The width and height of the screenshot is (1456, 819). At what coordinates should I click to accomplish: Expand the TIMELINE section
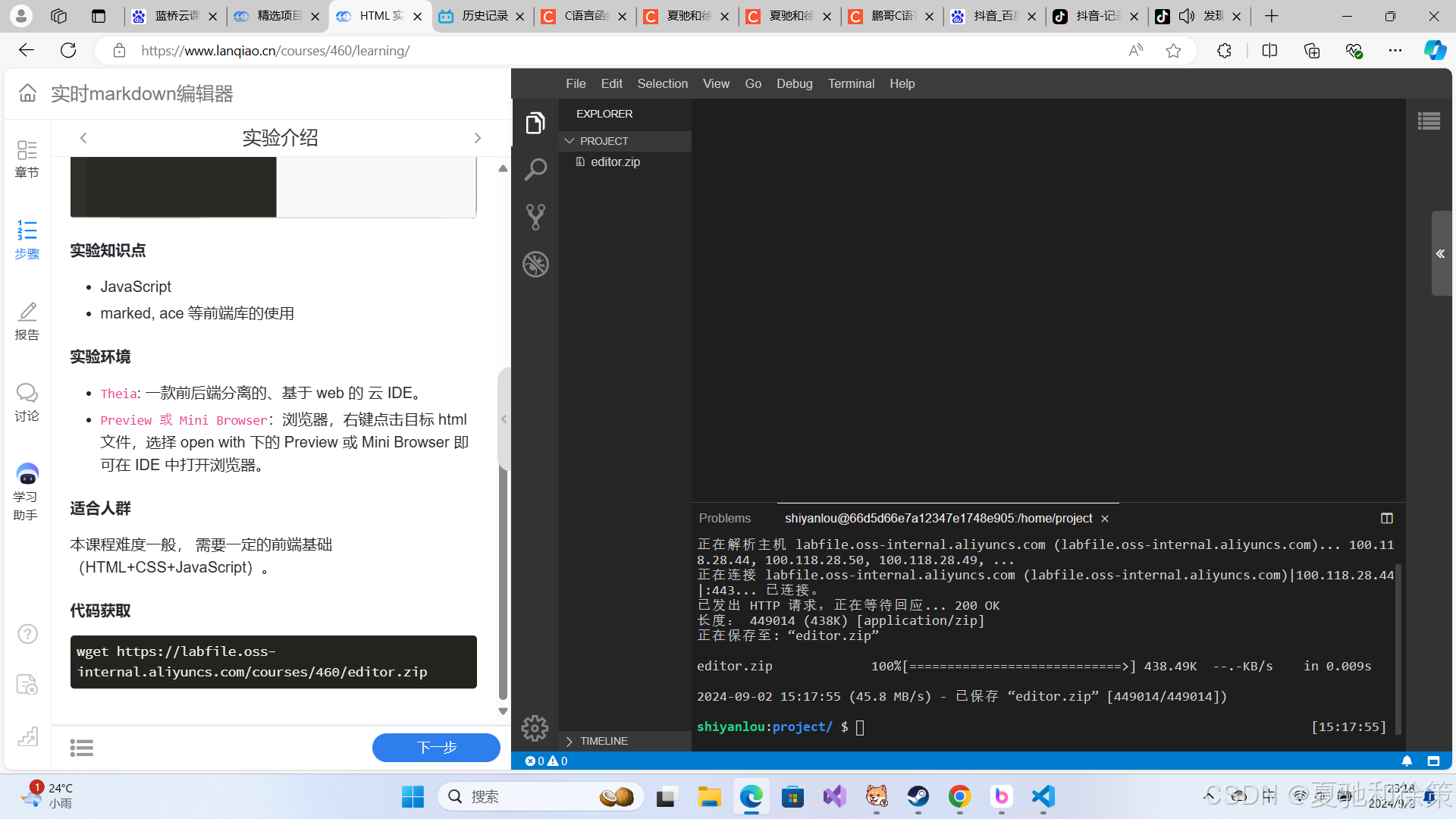(570, 741)
